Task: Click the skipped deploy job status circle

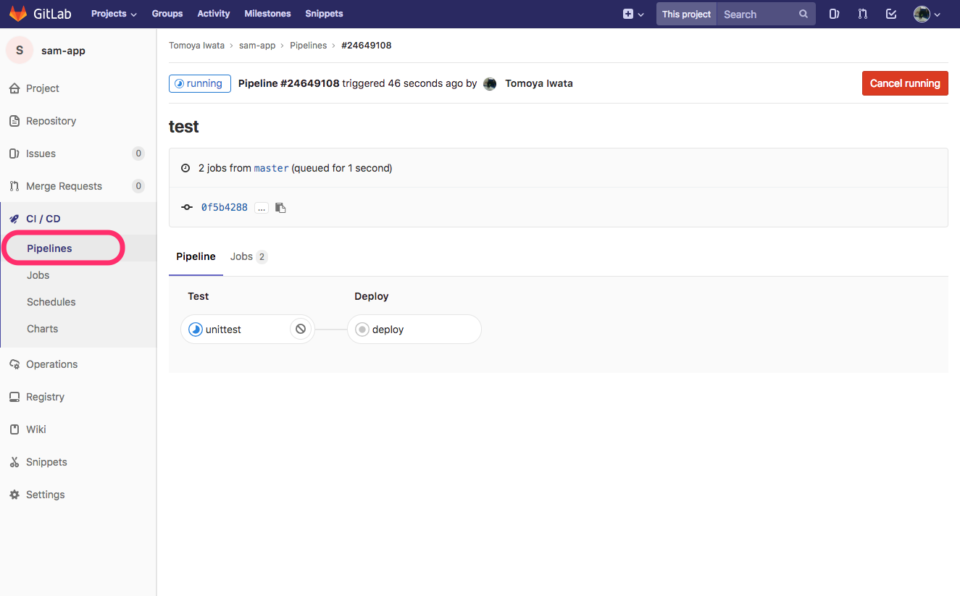Action: point(361,329)
